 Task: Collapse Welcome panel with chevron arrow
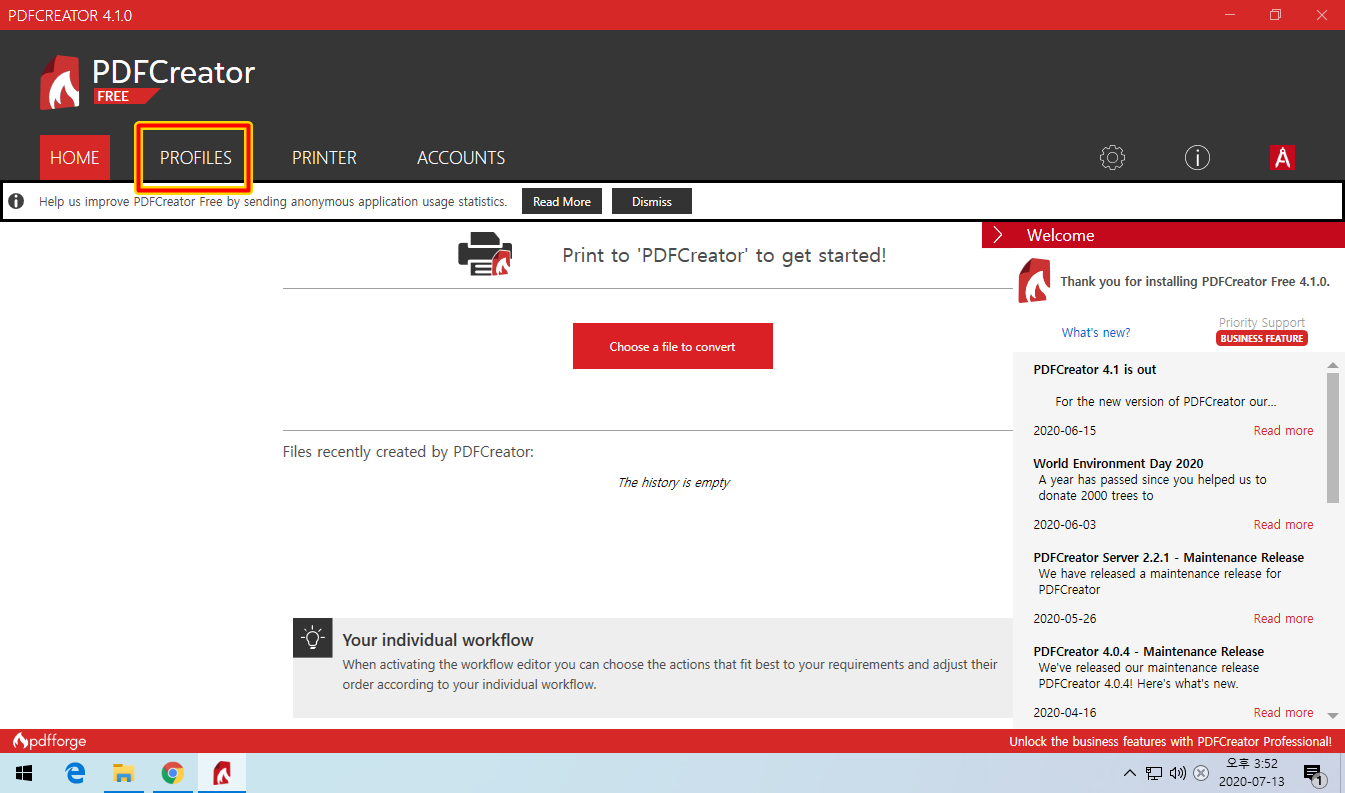pos(998,235)
